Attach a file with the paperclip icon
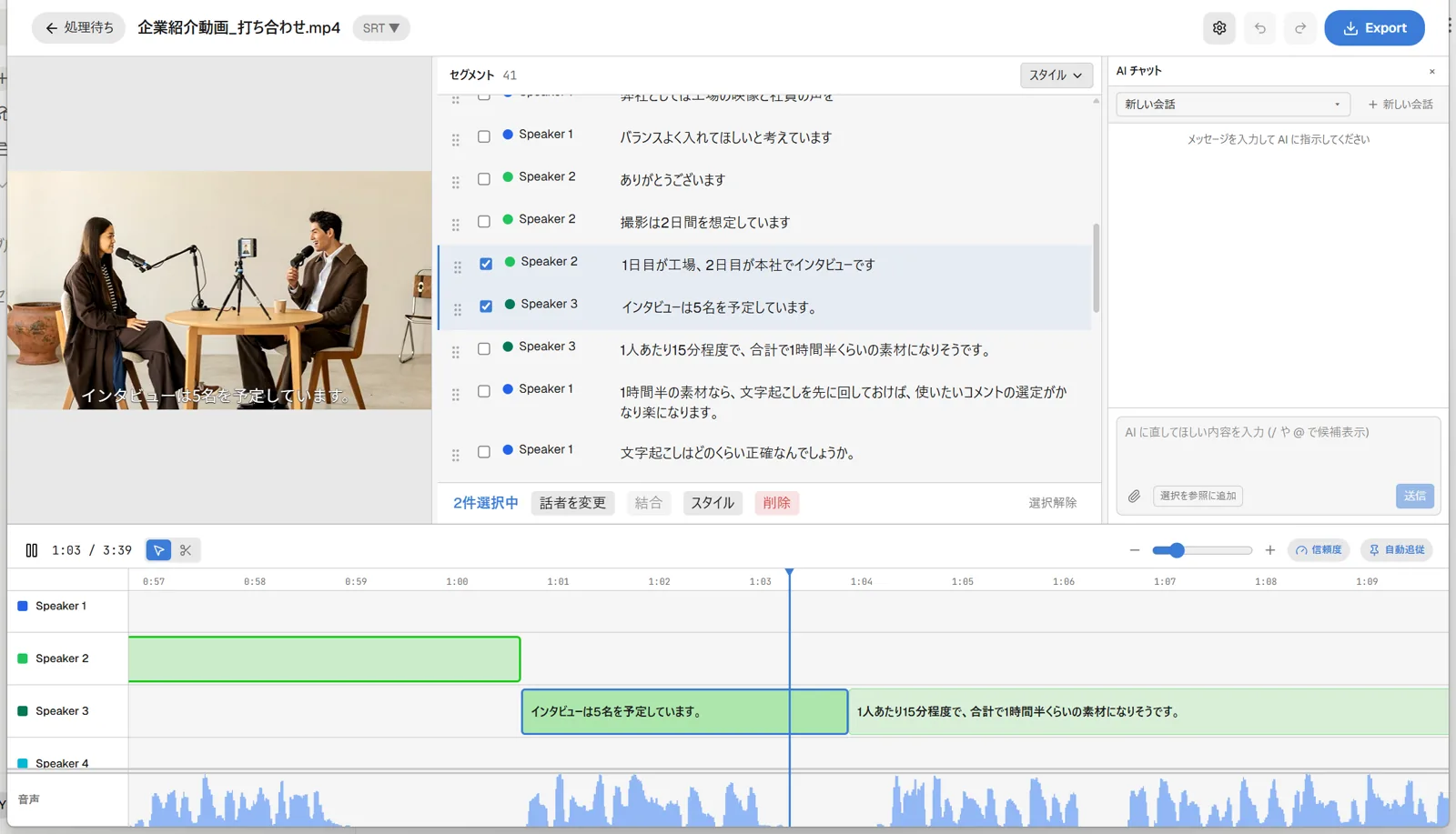The height and width of the screenshot is (834, 1456). click(x=1134, y=497)
